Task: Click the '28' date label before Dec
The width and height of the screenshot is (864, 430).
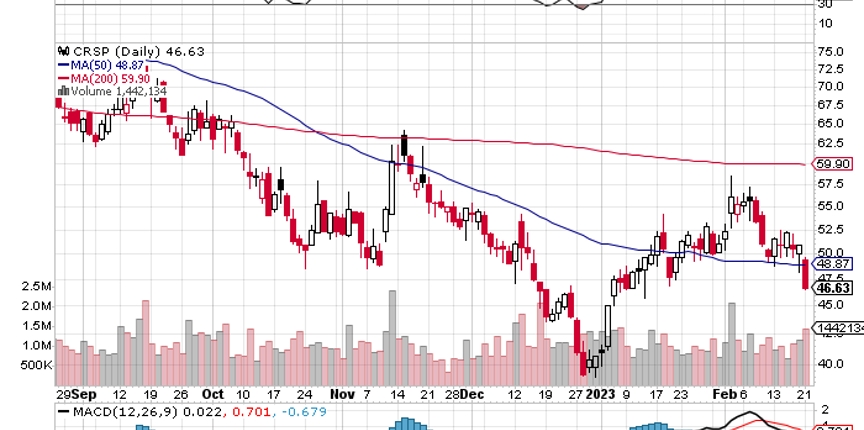Action: pyautogui.click(x=452, y=395)
